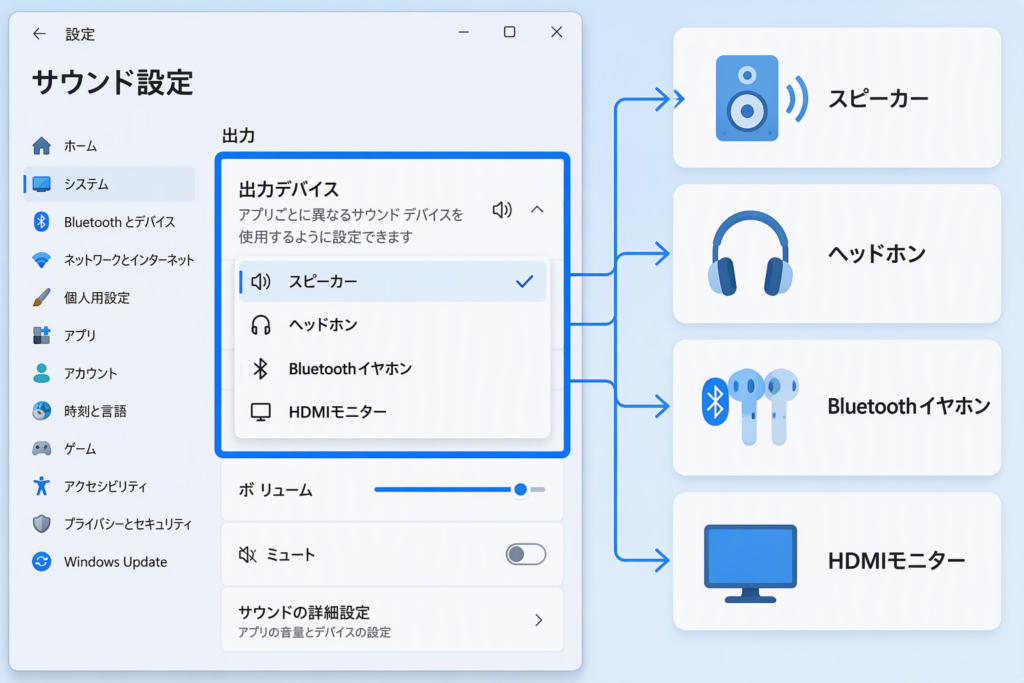The width and height of the screenshot is (1024, 683).
Task: Open ネットワークとインターネット settings page
Action: point(109,260)
